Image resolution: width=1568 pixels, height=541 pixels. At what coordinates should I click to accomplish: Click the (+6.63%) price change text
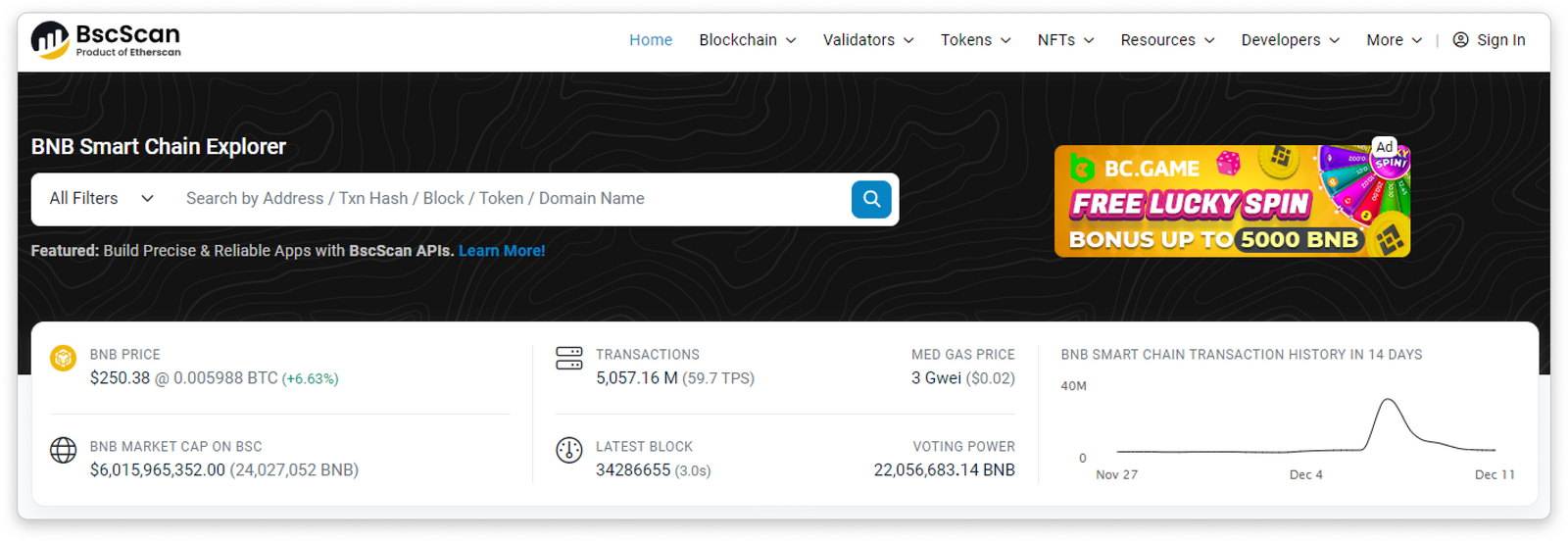(311, 379)
